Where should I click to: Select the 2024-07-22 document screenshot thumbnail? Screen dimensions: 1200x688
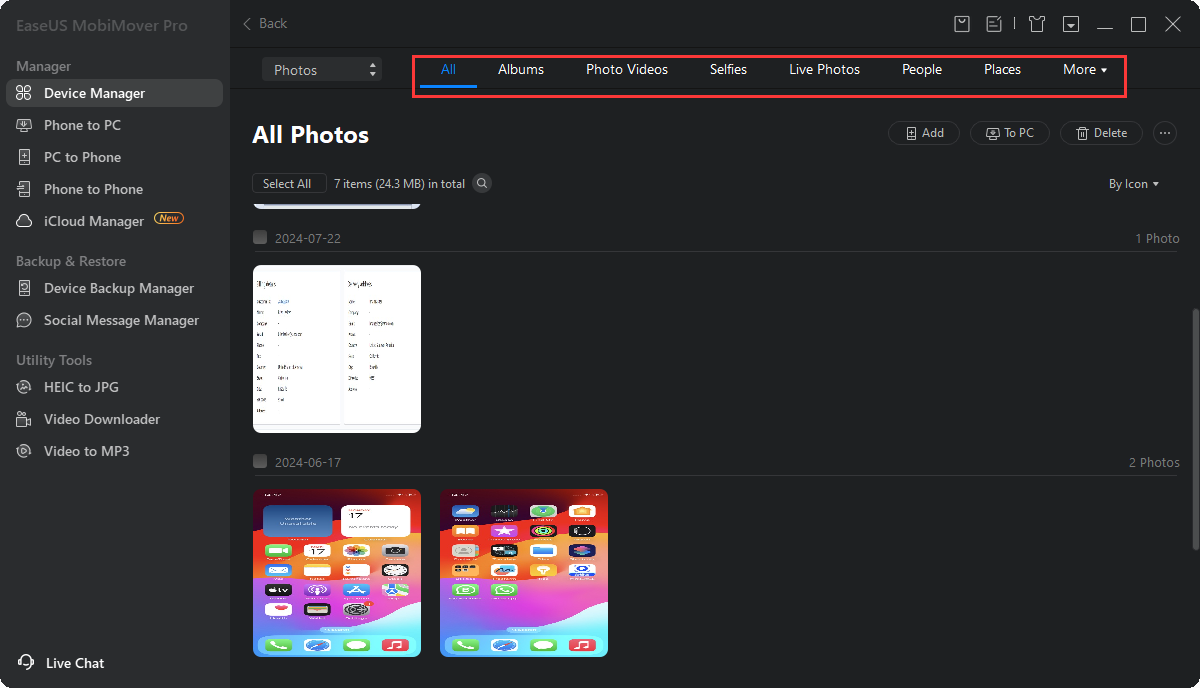click(337, 349)
